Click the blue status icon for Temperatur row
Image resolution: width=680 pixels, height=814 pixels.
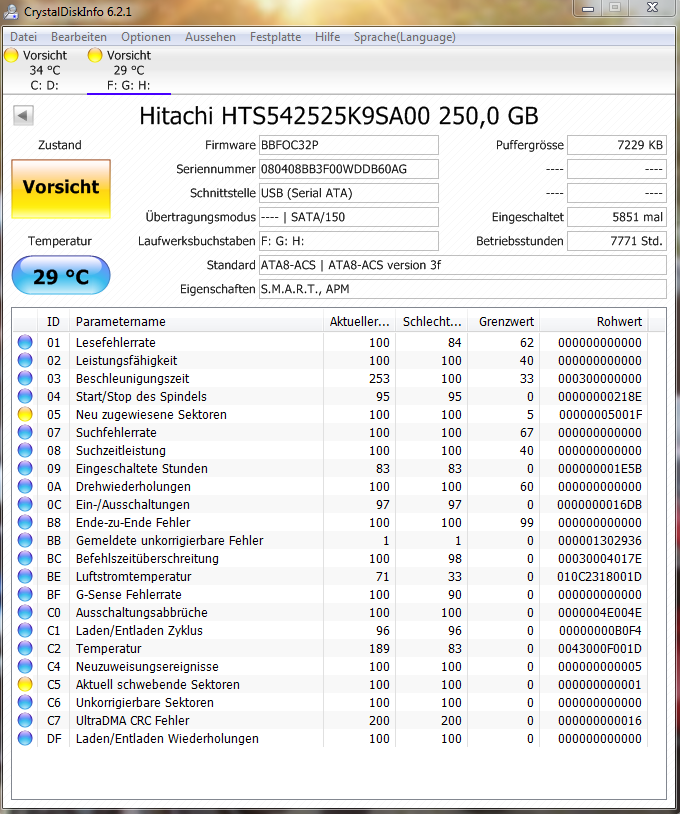25,648
